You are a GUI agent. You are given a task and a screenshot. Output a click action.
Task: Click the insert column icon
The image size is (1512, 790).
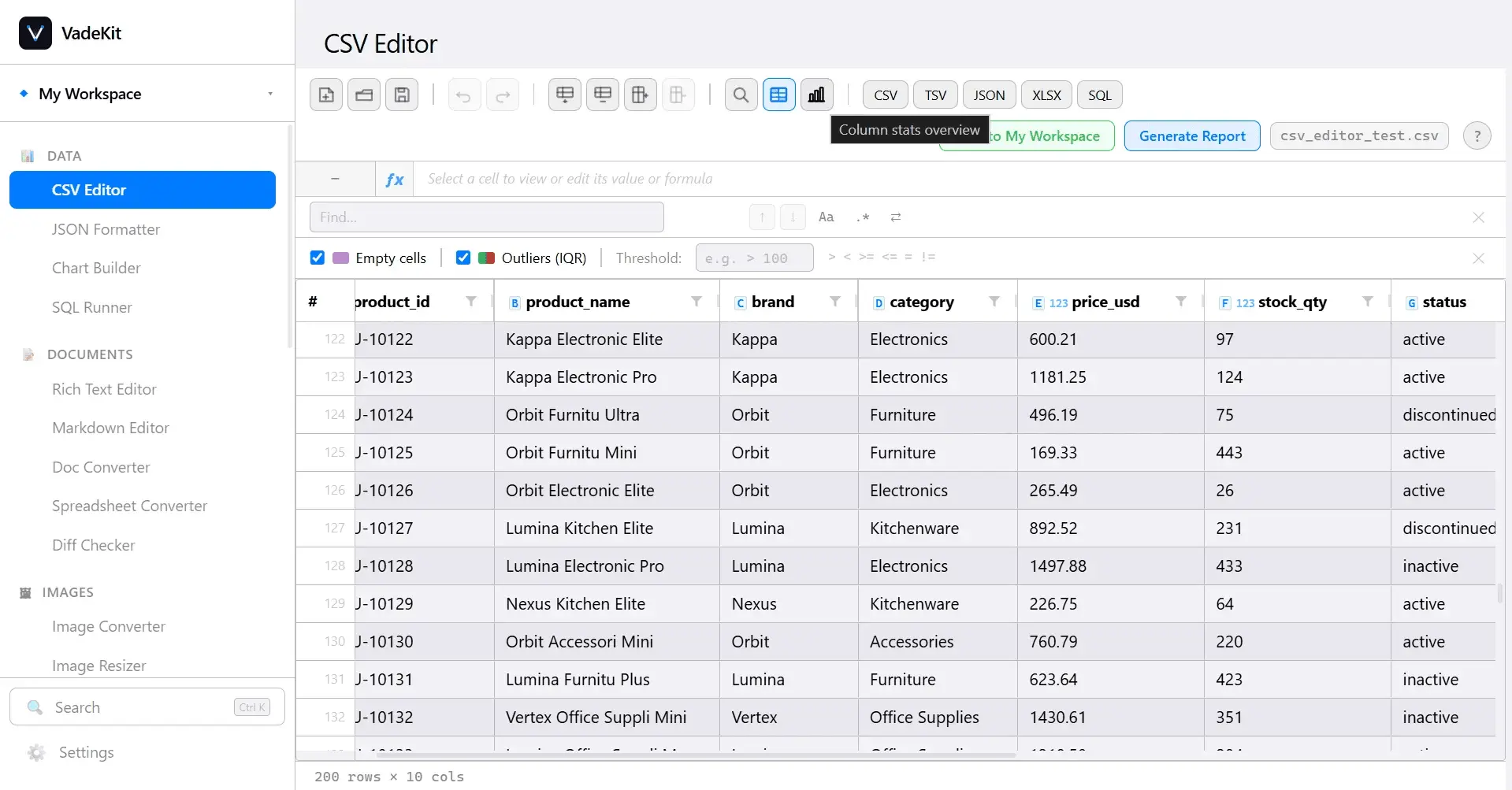pos(641,95)
